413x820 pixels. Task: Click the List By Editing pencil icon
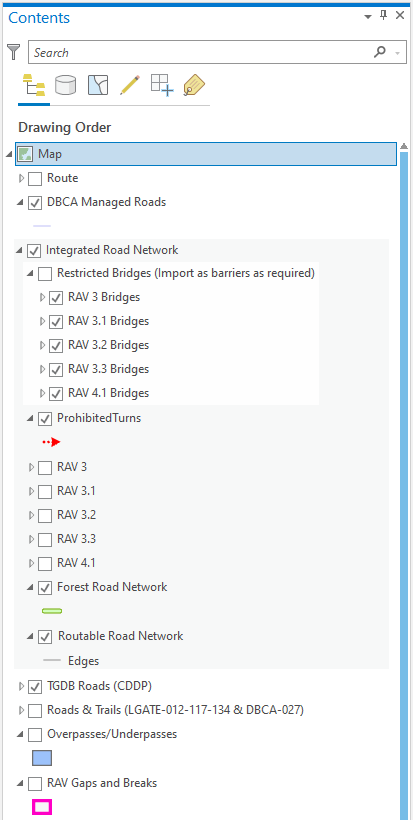tap(130, 85)
